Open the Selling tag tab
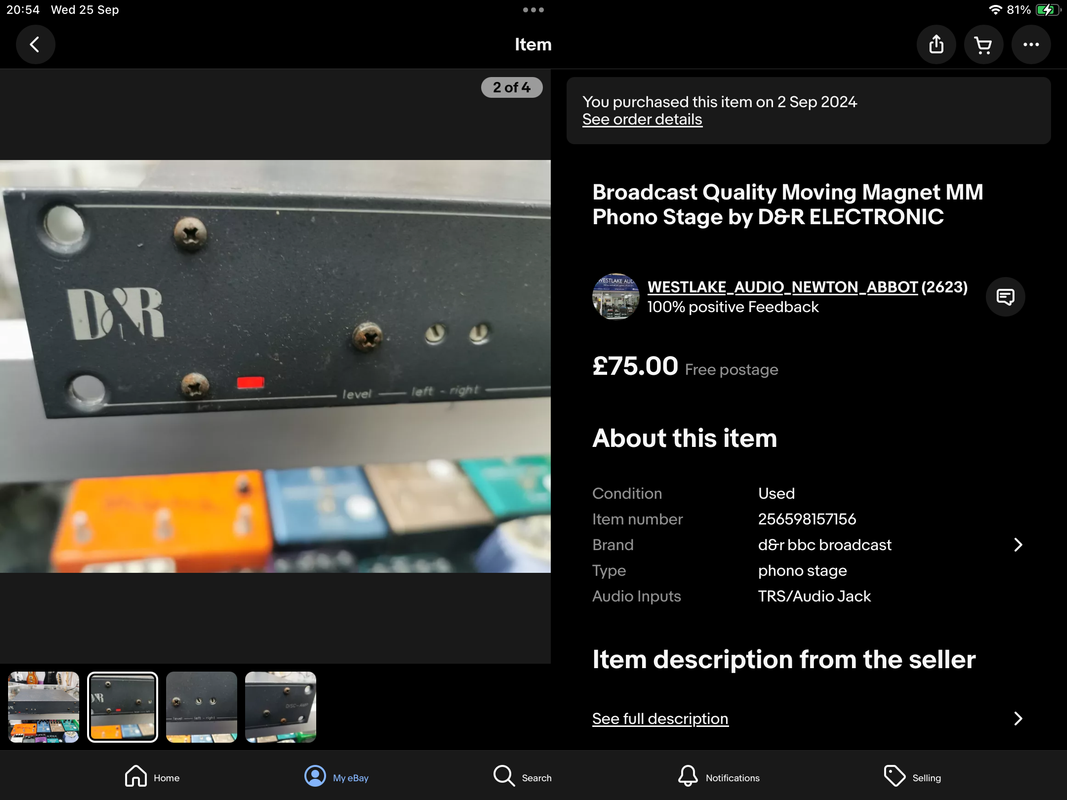This screenshot has width=1067, height=800. pos(912,777)
